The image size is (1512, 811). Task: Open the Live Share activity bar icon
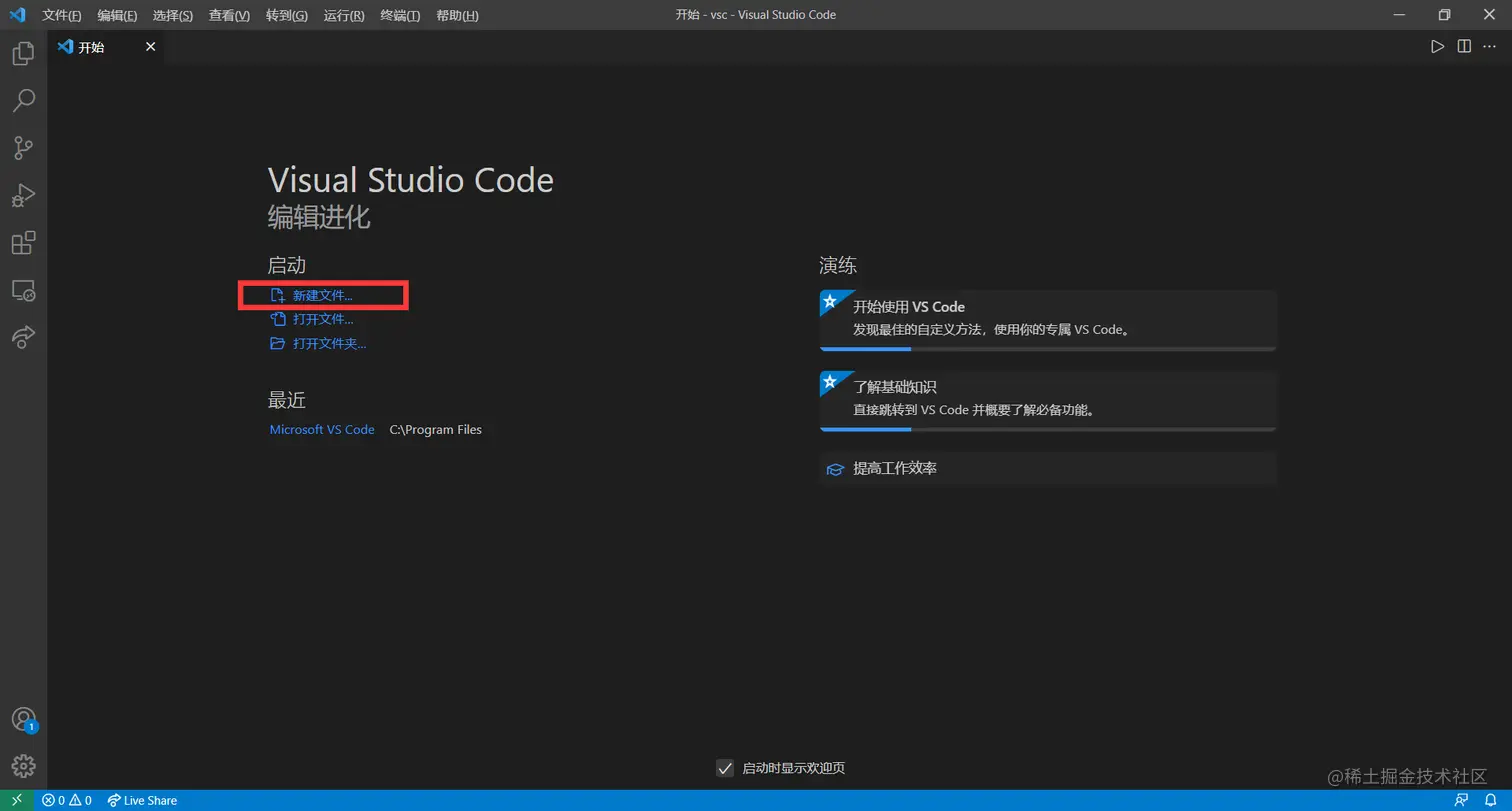[x=23, y=337]
